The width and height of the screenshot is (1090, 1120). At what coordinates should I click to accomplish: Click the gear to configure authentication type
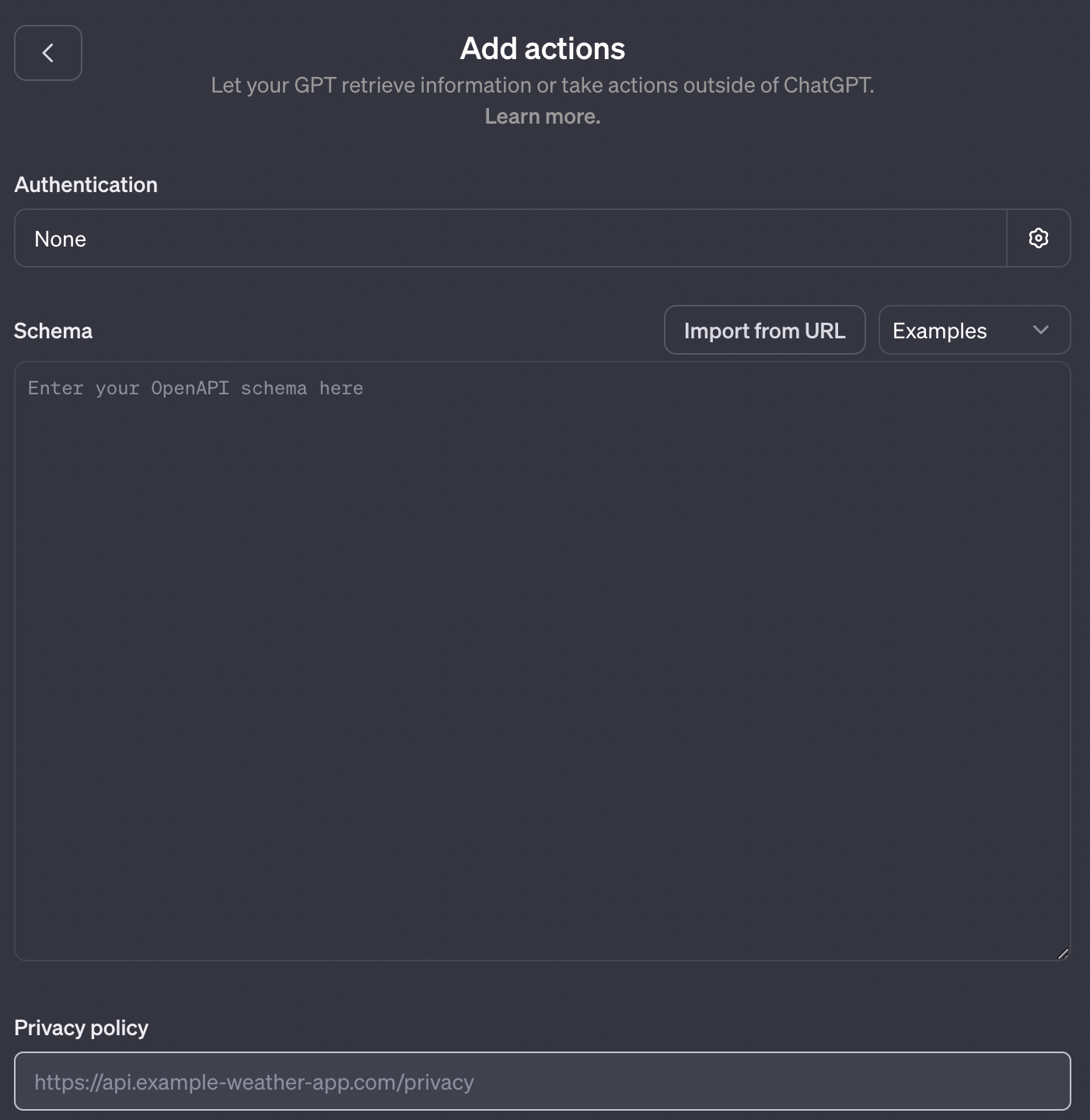coord(1039,238)
